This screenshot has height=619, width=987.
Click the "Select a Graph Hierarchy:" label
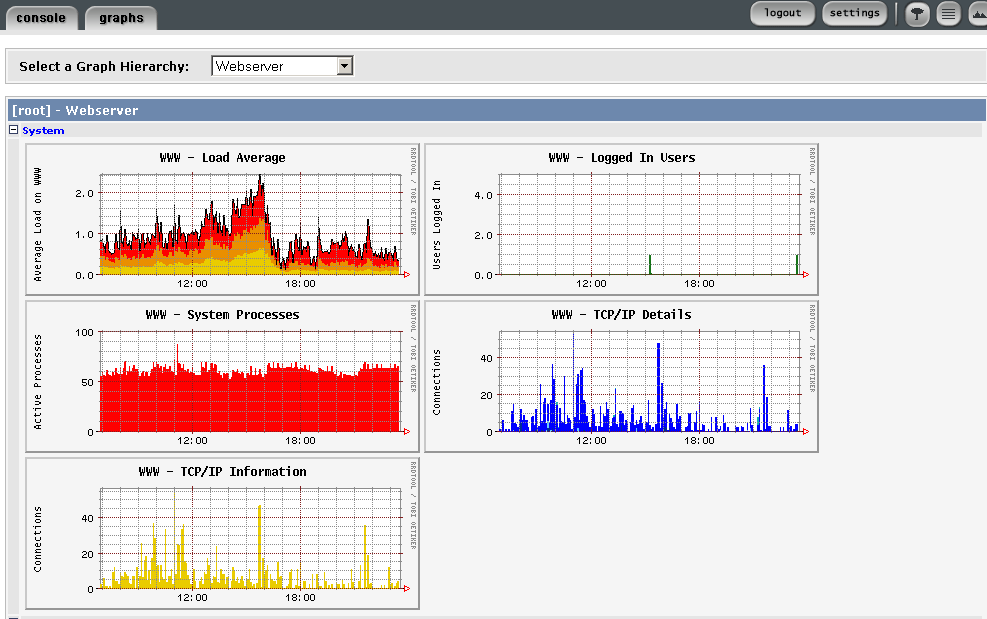point(104,66)
